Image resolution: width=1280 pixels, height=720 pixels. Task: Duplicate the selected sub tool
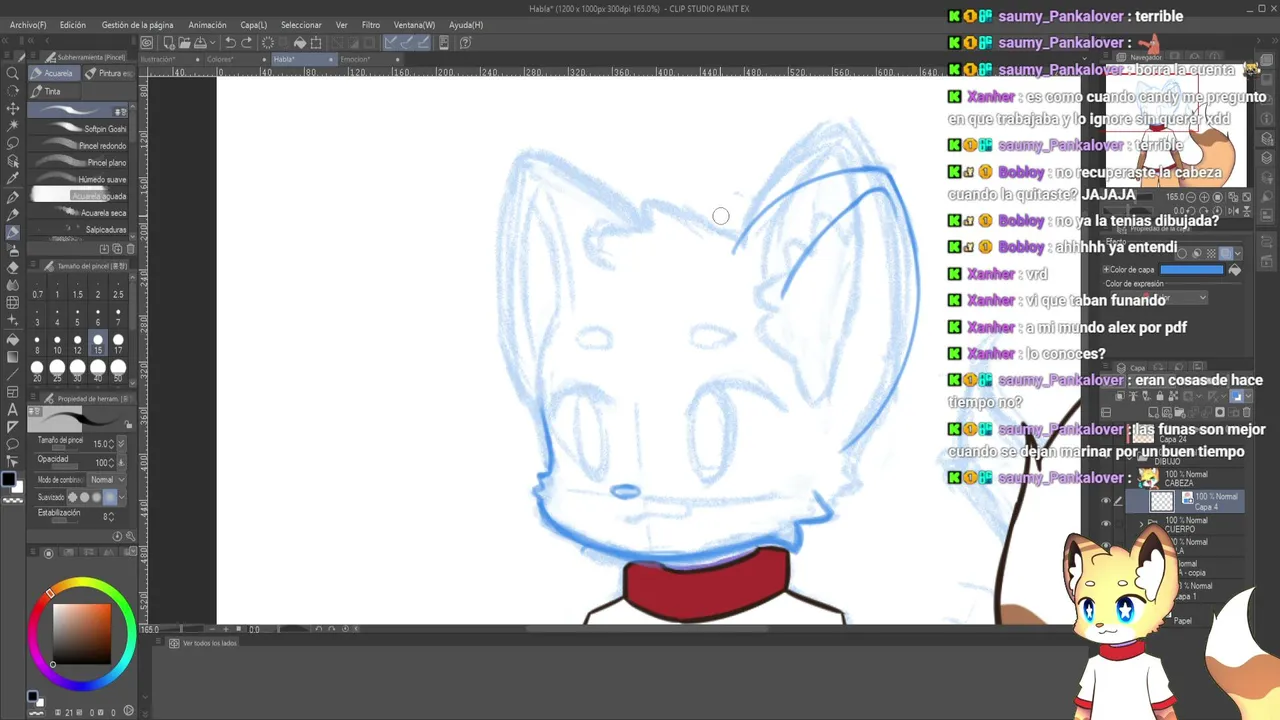pyautogui.click(x=117, y=249)
